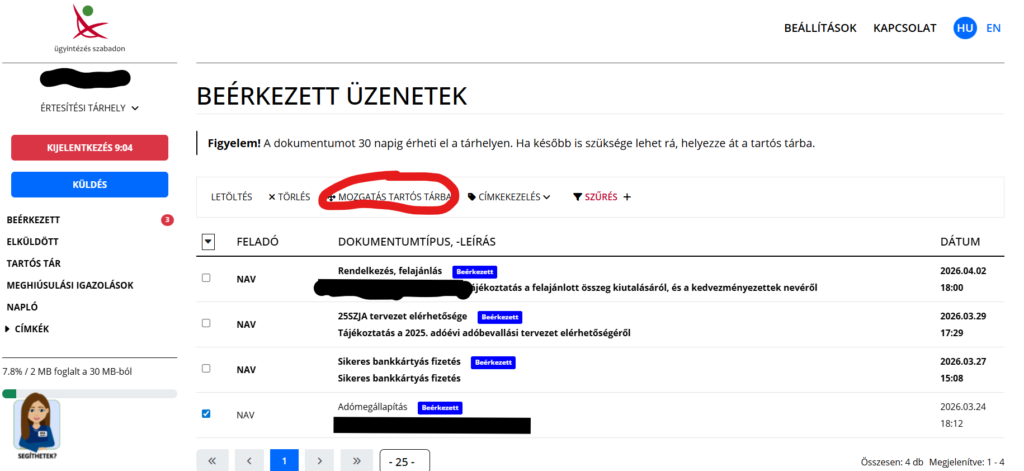Jump to the last page arrow
Viewport: 1024px width, 471px height.
coord(355,460)
